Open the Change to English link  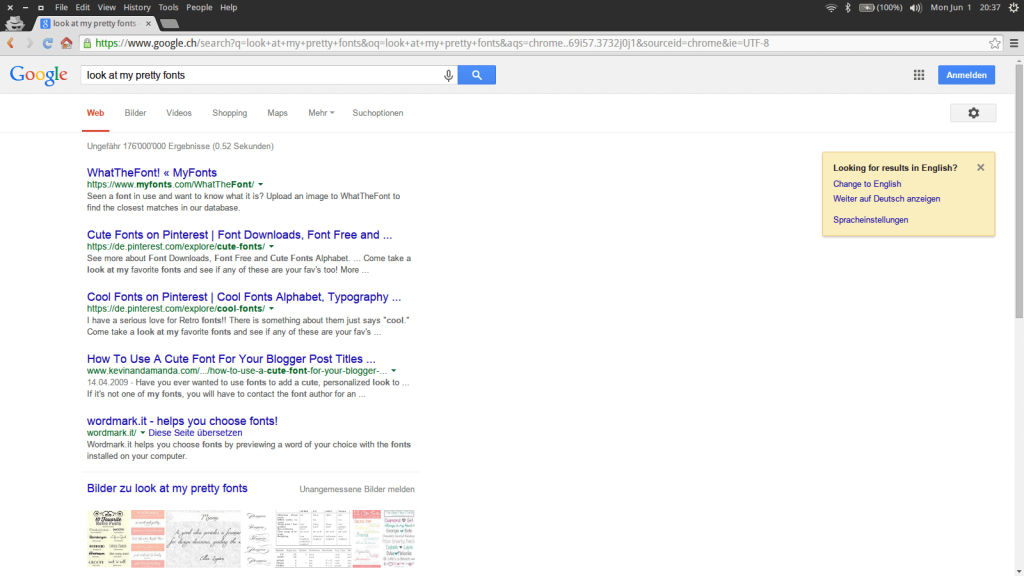coord(867,184)
